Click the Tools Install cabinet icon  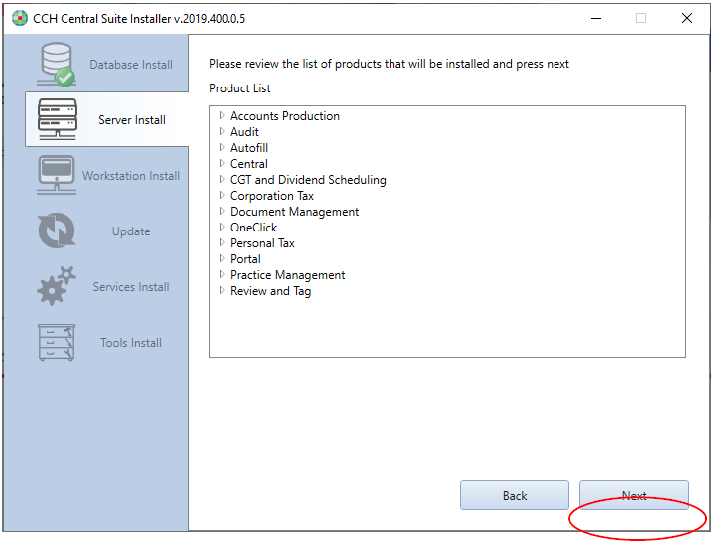(x=56, y=343)
